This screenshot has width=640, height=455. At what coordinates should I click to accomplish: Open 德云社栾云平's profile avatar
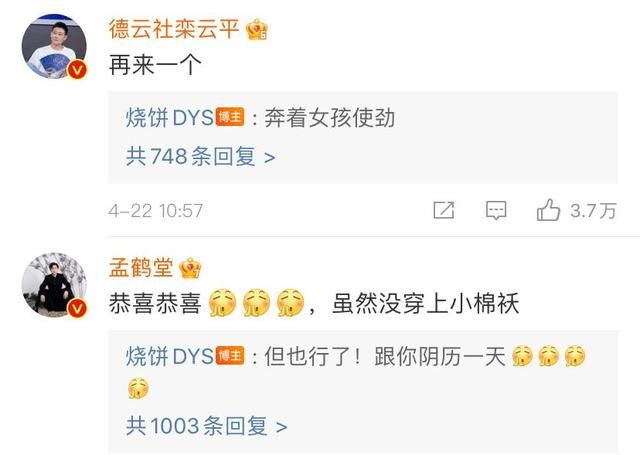tap(54, 46)
